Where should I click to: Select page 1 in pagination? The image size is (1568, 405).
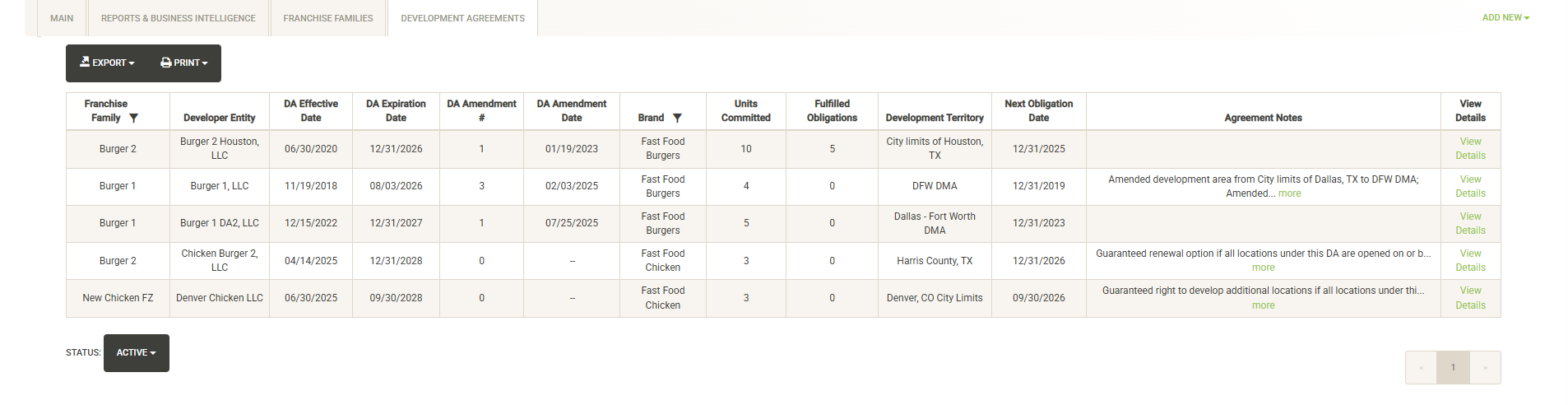click(1453, 368)
